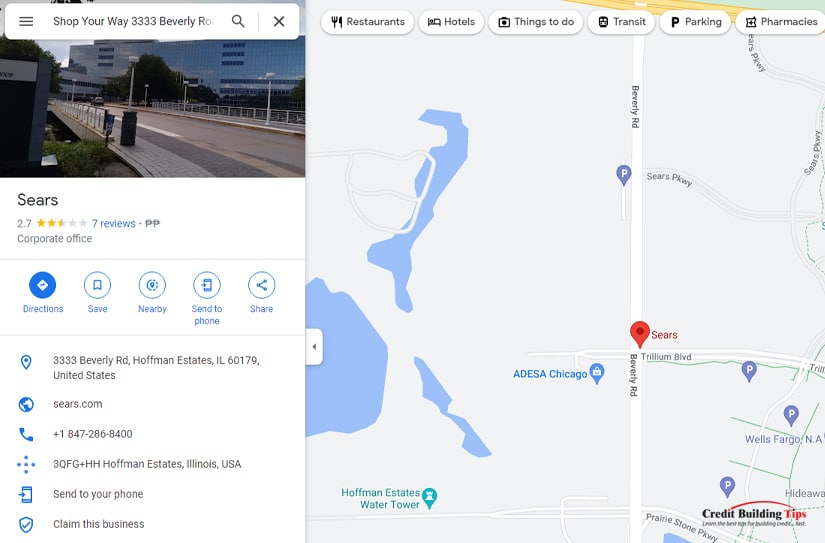Open the sears.com website link
The width and height of the screenshot is (825, 543).
[78, 404]
